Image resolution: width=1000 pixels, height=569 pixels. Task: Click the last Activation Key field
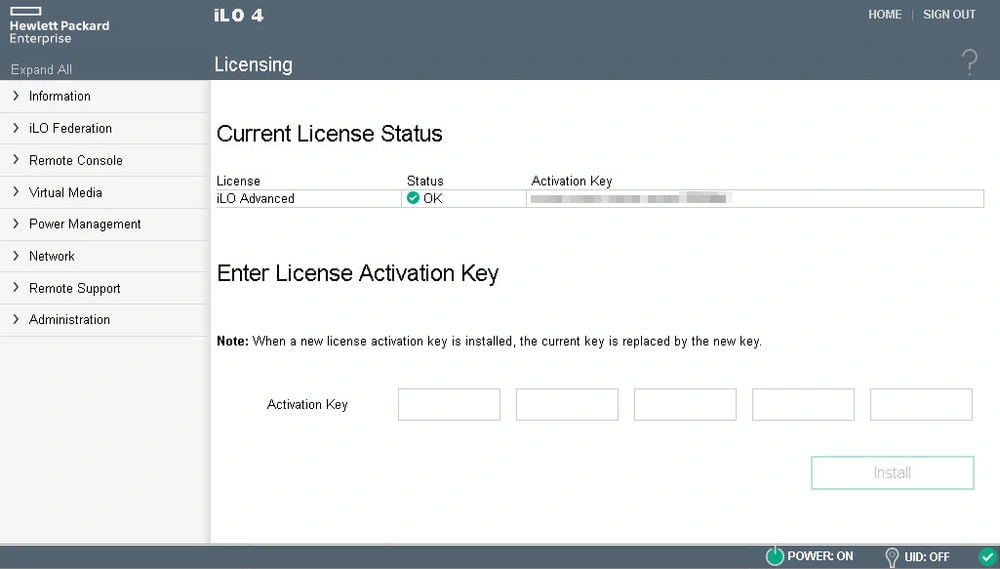pos(921,405)
